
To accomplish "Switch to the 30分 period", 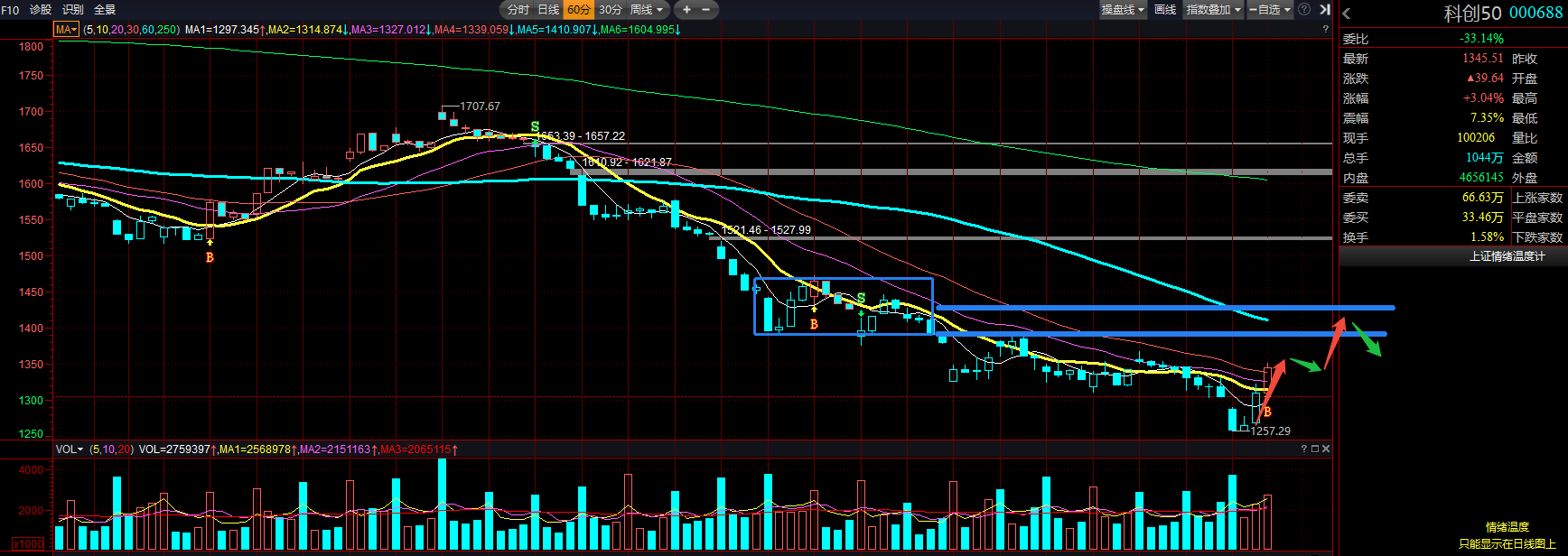I will click(611, 10).
